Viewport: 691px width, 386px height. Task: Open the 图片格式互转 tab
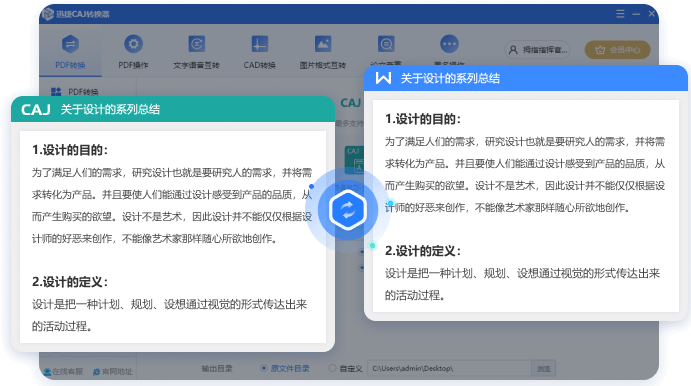tap(323, 52)
